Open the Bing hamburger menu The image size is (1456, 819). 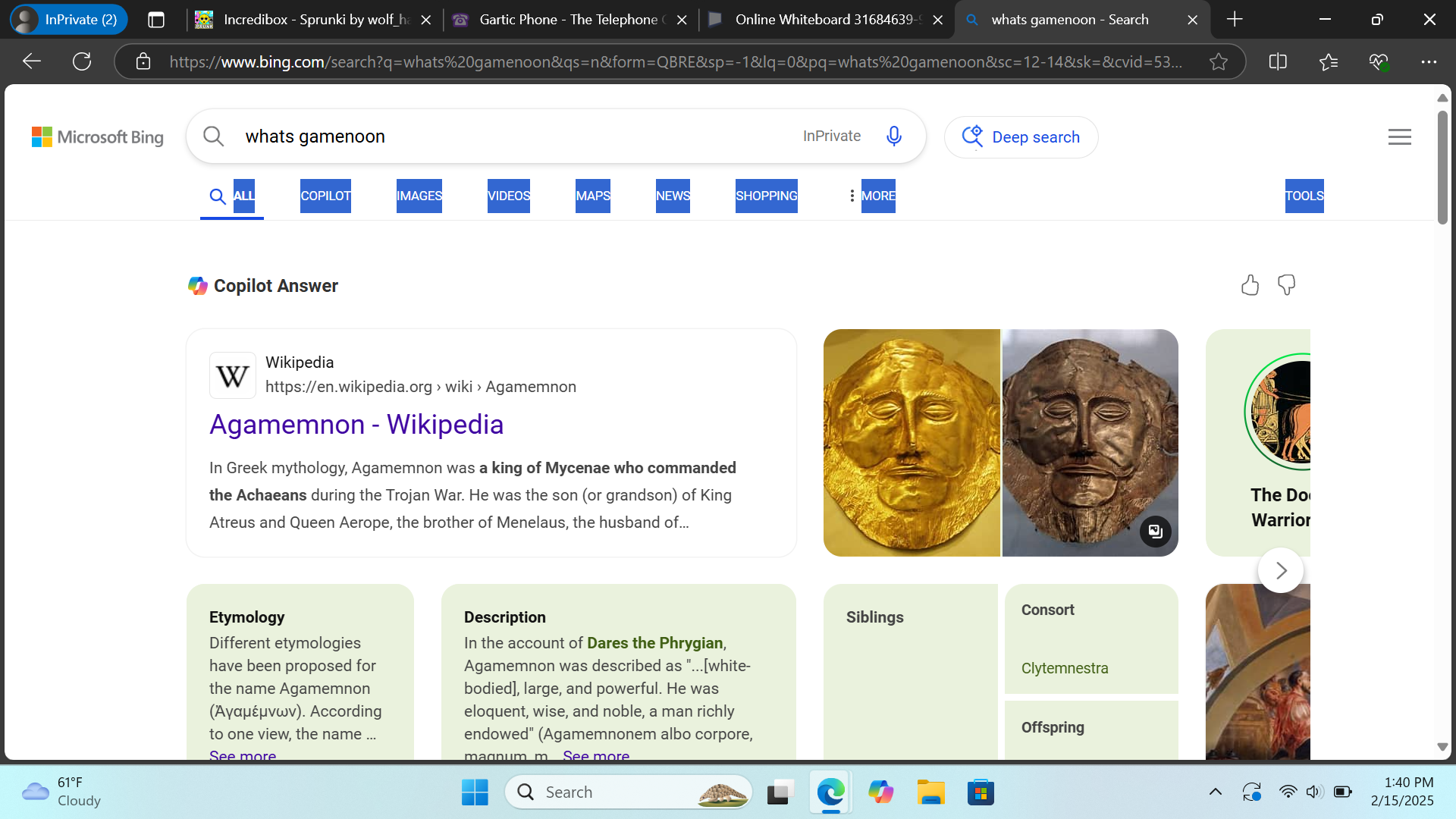(1400, 136)
